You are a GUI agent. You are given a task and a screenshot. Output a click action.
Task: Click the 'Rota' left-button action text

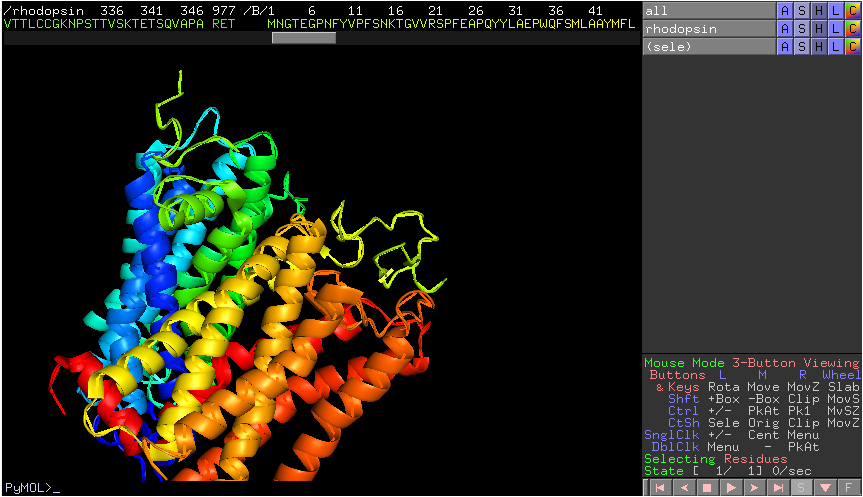(x=723, y=387)
